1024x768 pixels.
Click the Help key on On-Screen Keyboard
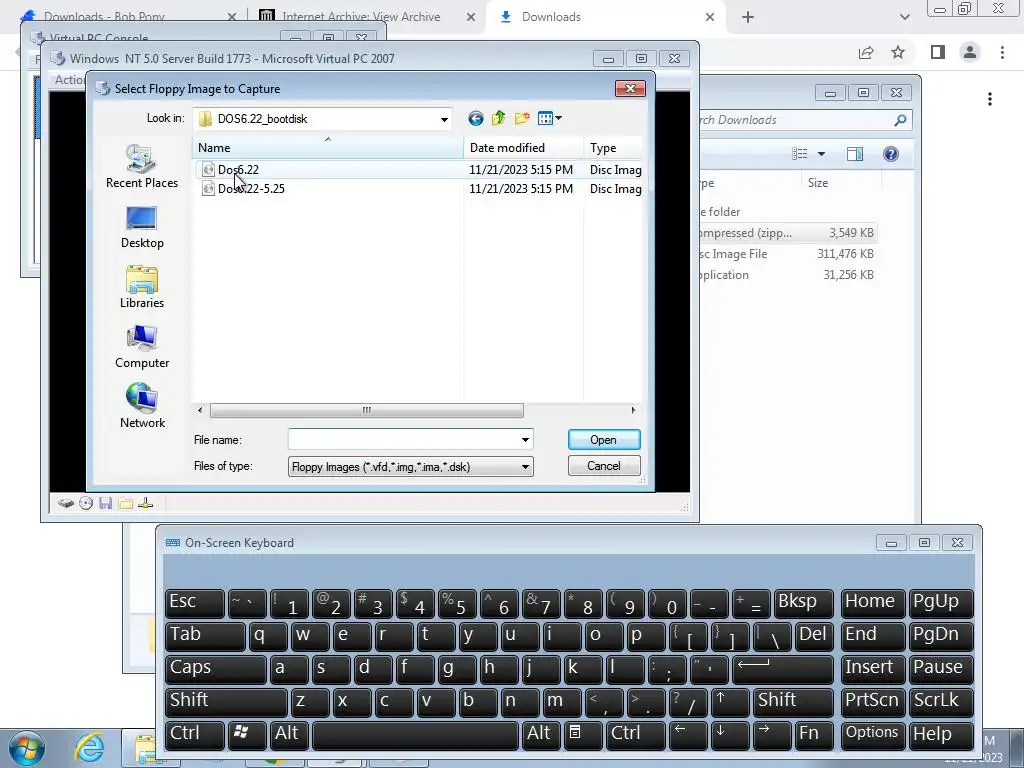click(x=940, y=734)
